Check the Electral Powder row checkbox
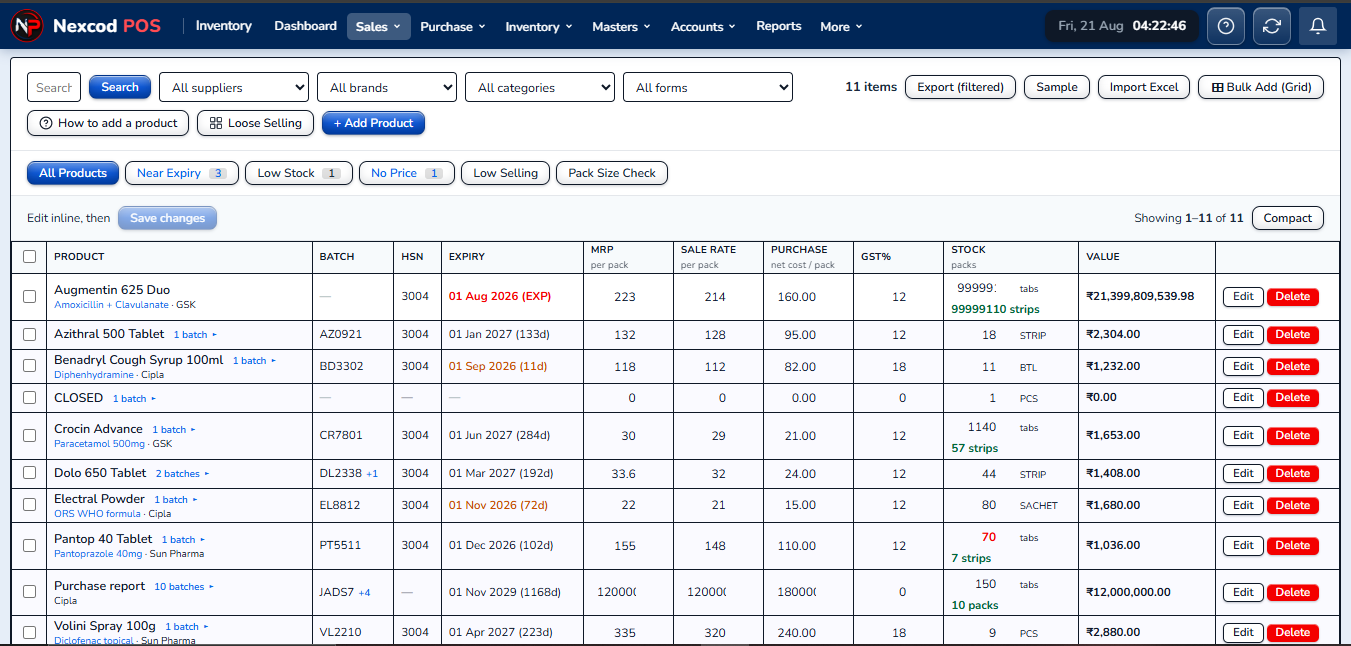The height and width of the screenshot is (646, 1351). (29, 505)
